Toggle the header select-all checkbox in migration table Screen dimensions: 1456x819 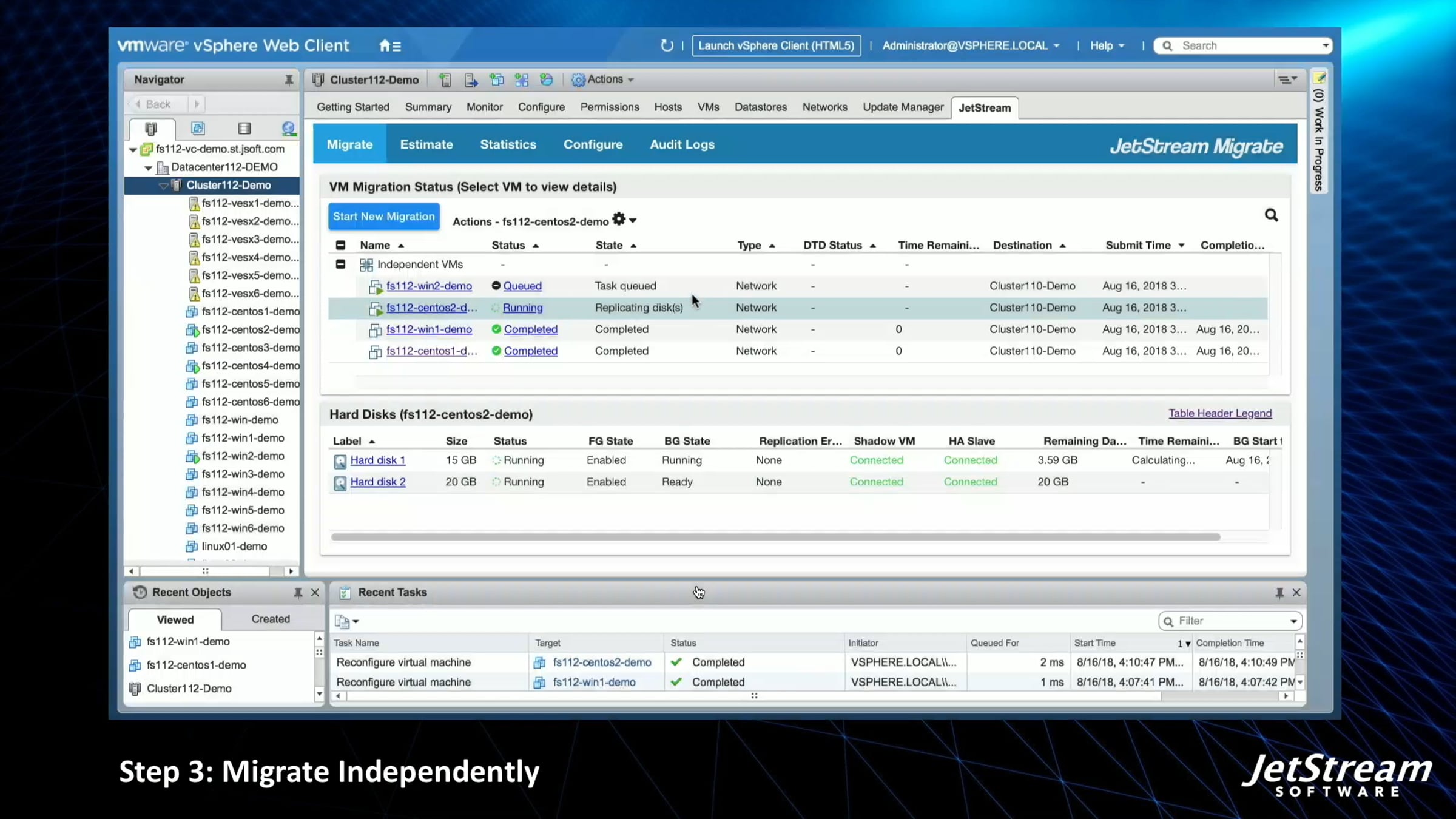click(340, 245)
